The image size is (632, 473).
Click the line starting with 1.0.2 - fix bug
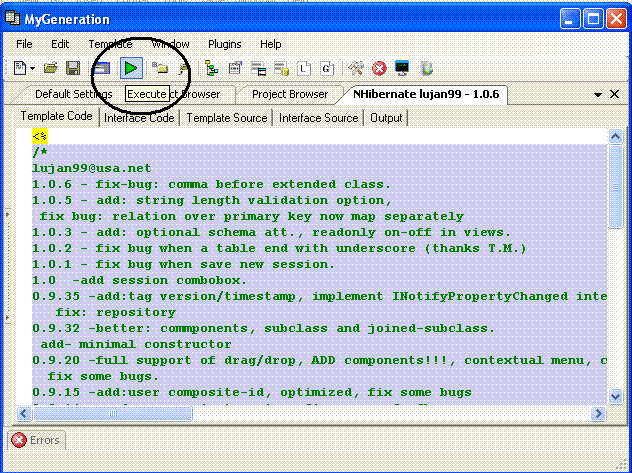click(279, 248)
